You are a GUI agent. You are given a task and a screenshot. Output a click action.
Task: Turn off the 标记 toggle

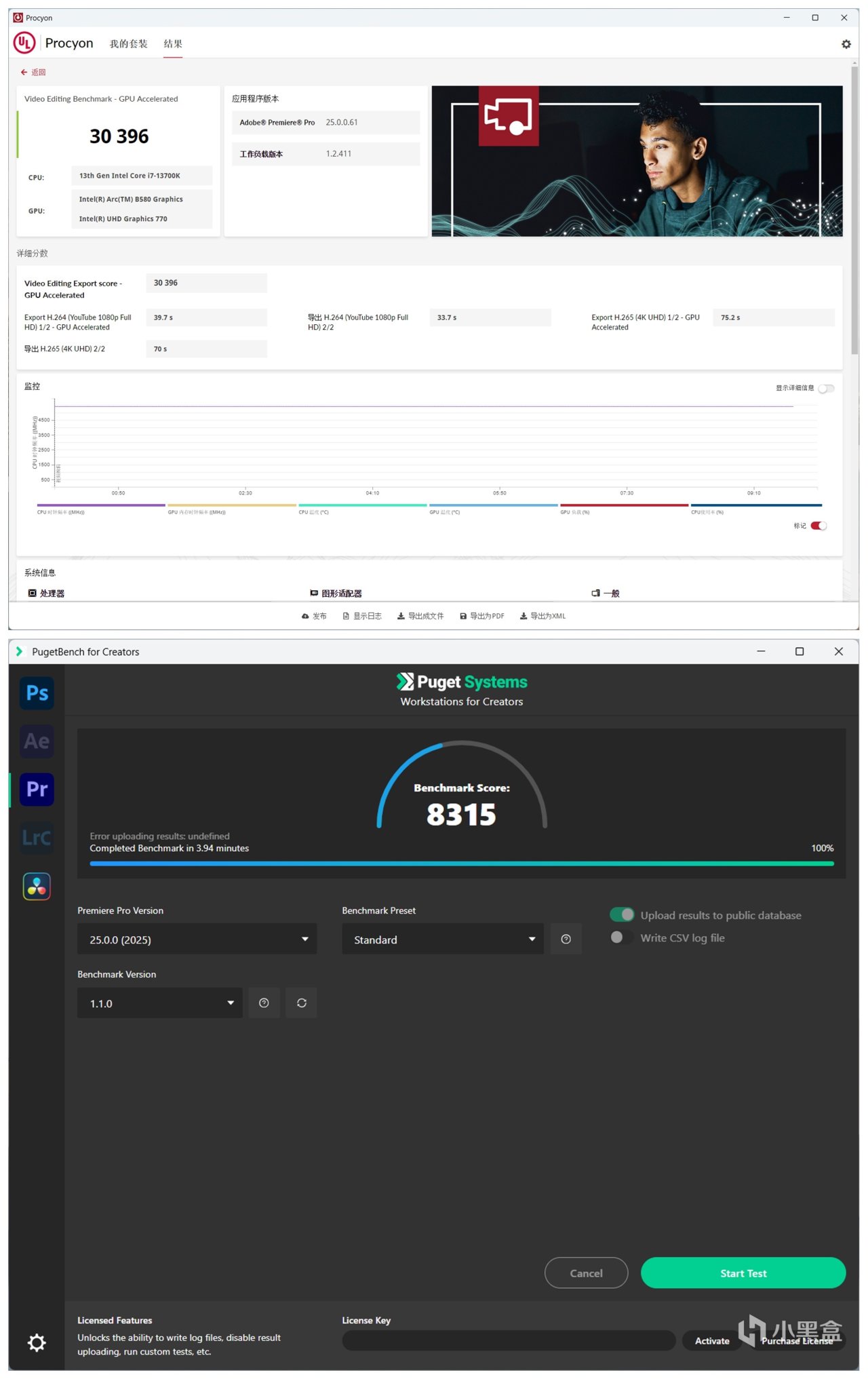[x=818, y=526]
